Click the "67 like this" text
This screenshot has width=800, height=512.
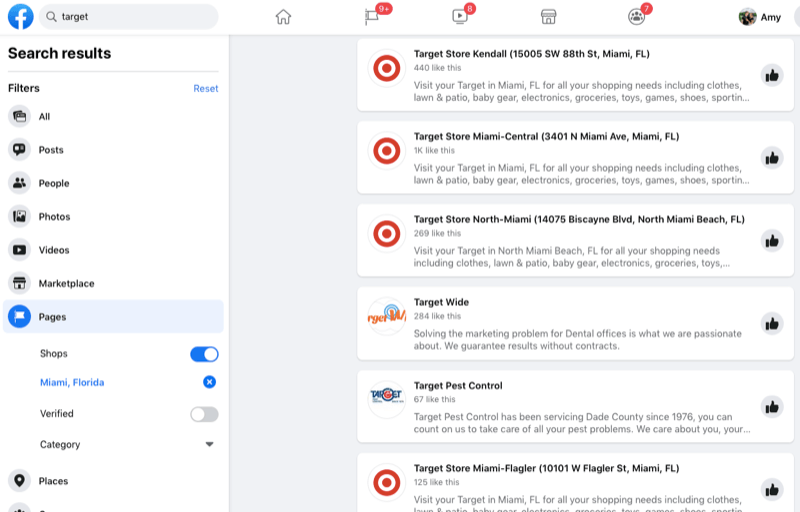point(435,399)
